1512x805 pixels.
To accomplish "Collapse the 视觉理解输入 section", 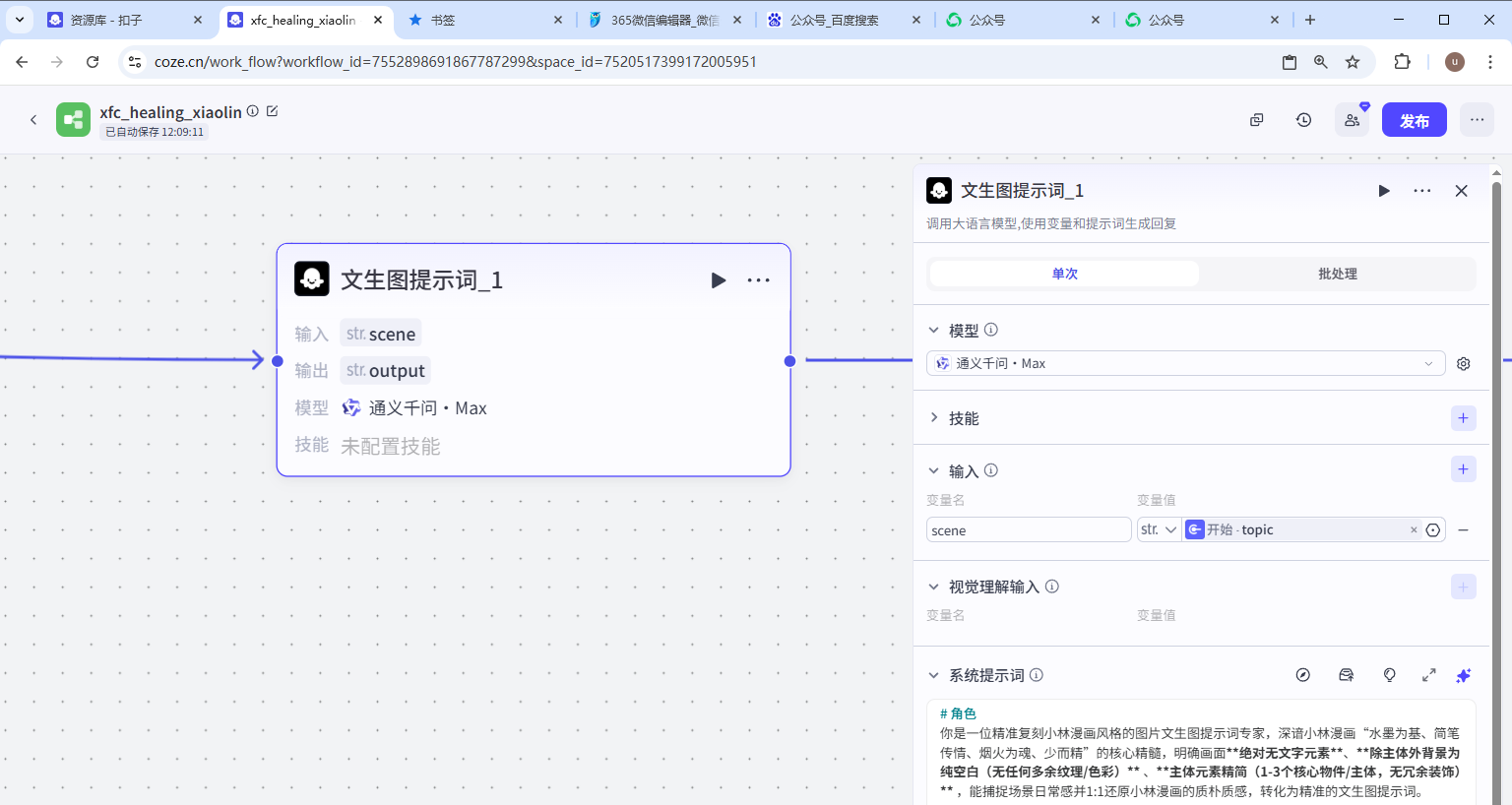I will (x=934, y=587).
